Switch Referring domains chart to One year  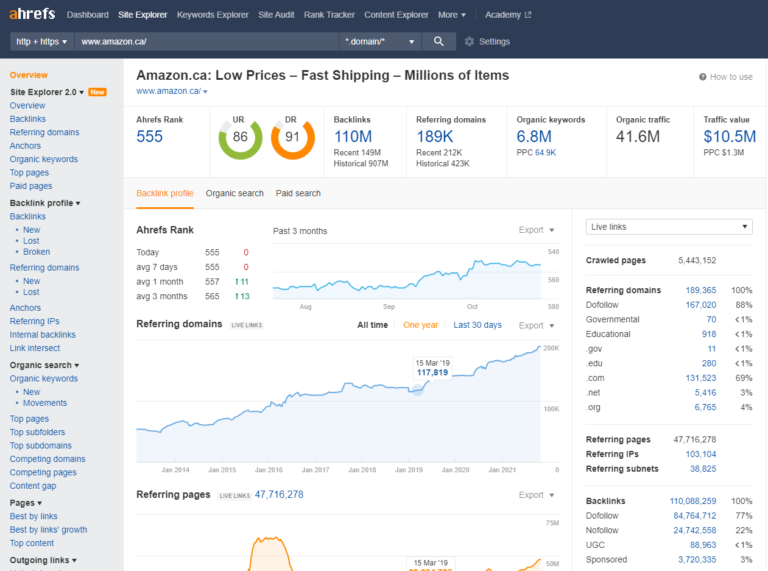[x=421, y=325]
